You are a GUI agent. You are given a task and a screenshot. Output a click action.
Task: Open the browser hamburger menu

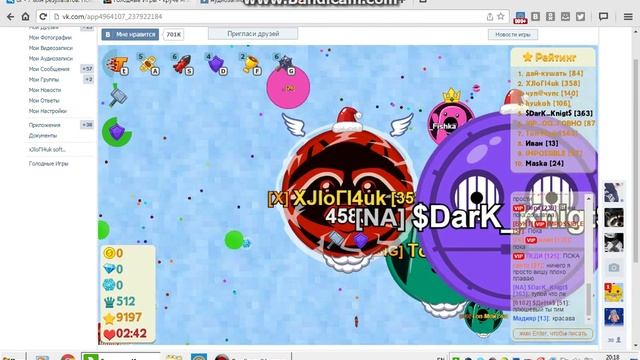point(628,17)
